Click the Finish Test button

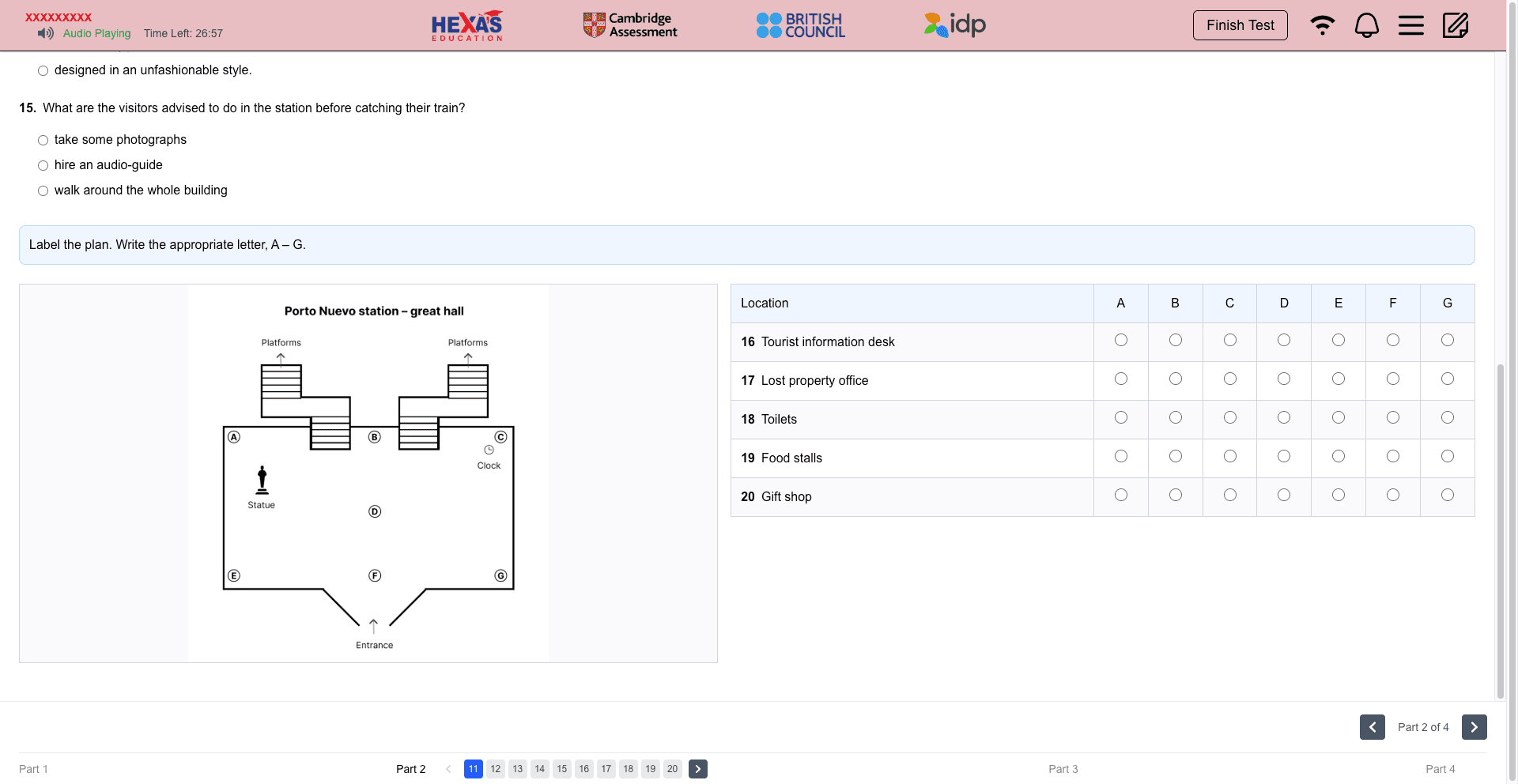[x=1240, y=25]
